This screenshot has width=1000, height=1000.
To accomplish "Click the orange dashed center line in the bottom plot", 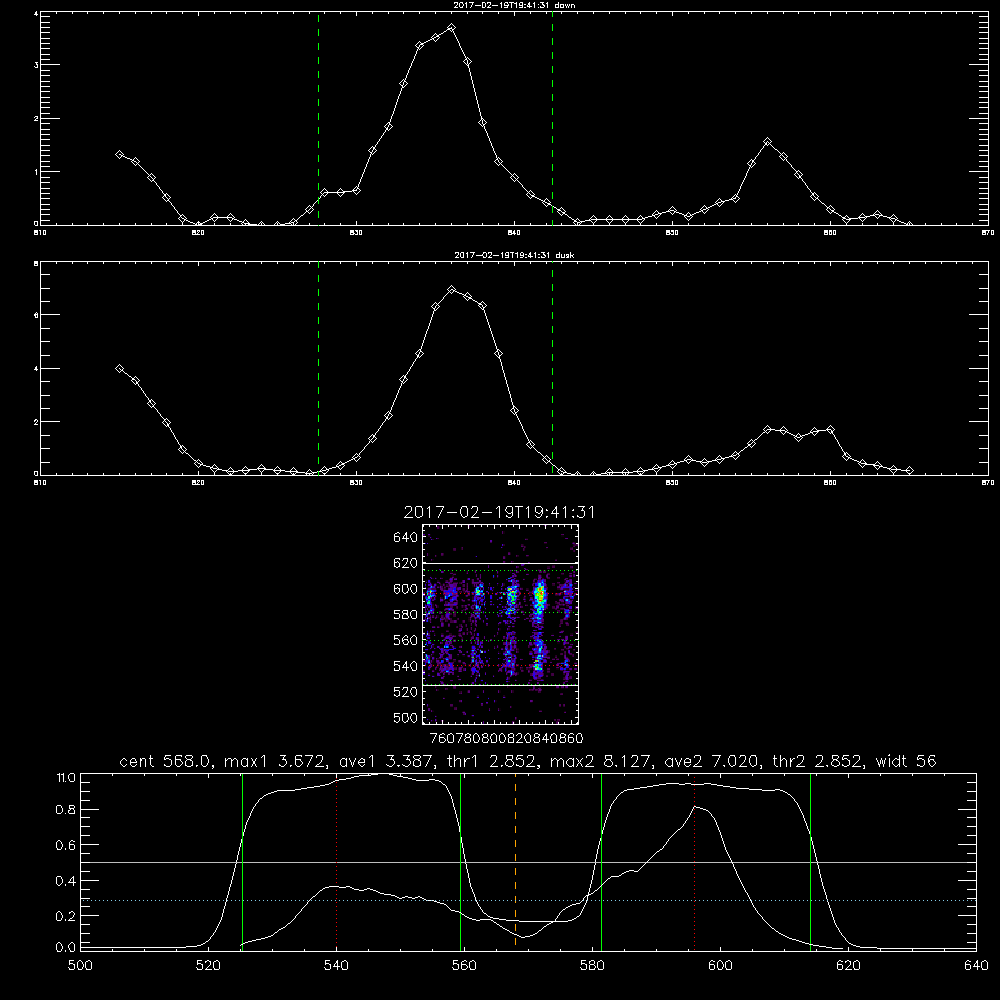I will (x=515, y=861).
